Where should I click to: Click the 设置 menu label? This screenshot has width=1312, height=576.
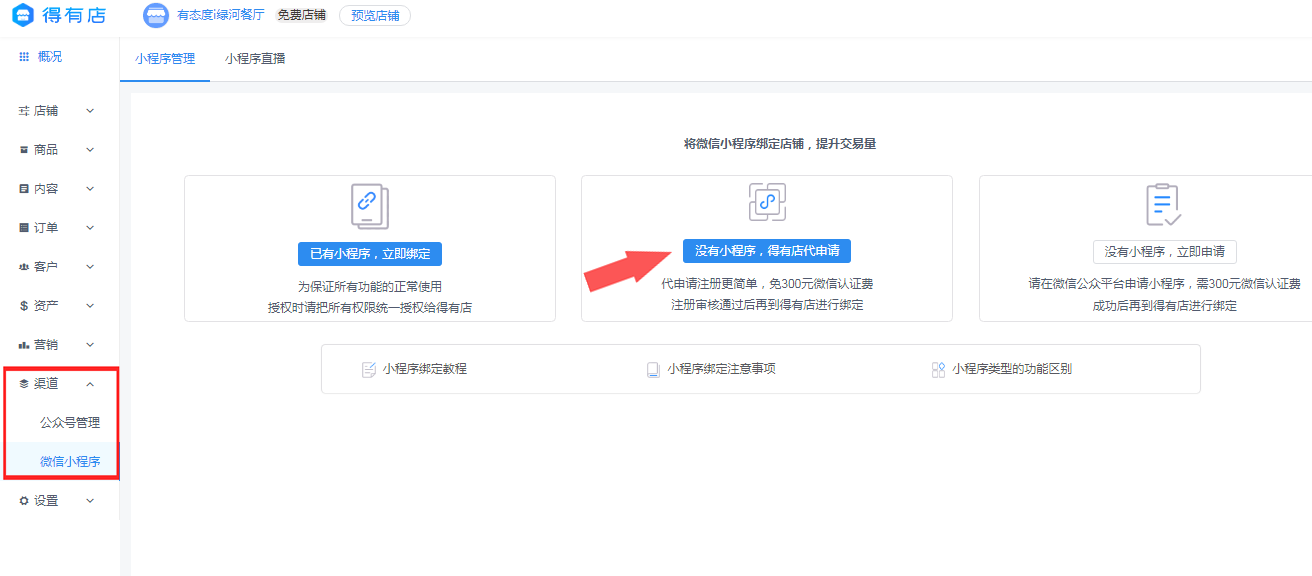click(46, 501)
